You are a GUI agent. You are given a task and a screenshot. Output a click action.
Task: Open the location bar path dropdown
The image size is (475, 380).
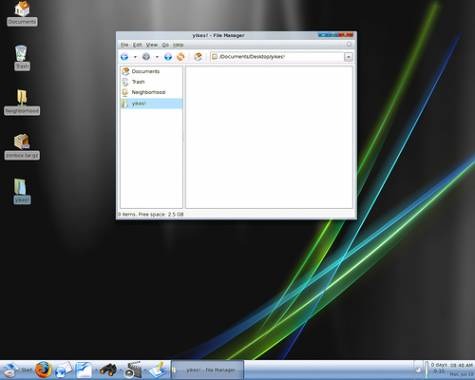[348, 57]
